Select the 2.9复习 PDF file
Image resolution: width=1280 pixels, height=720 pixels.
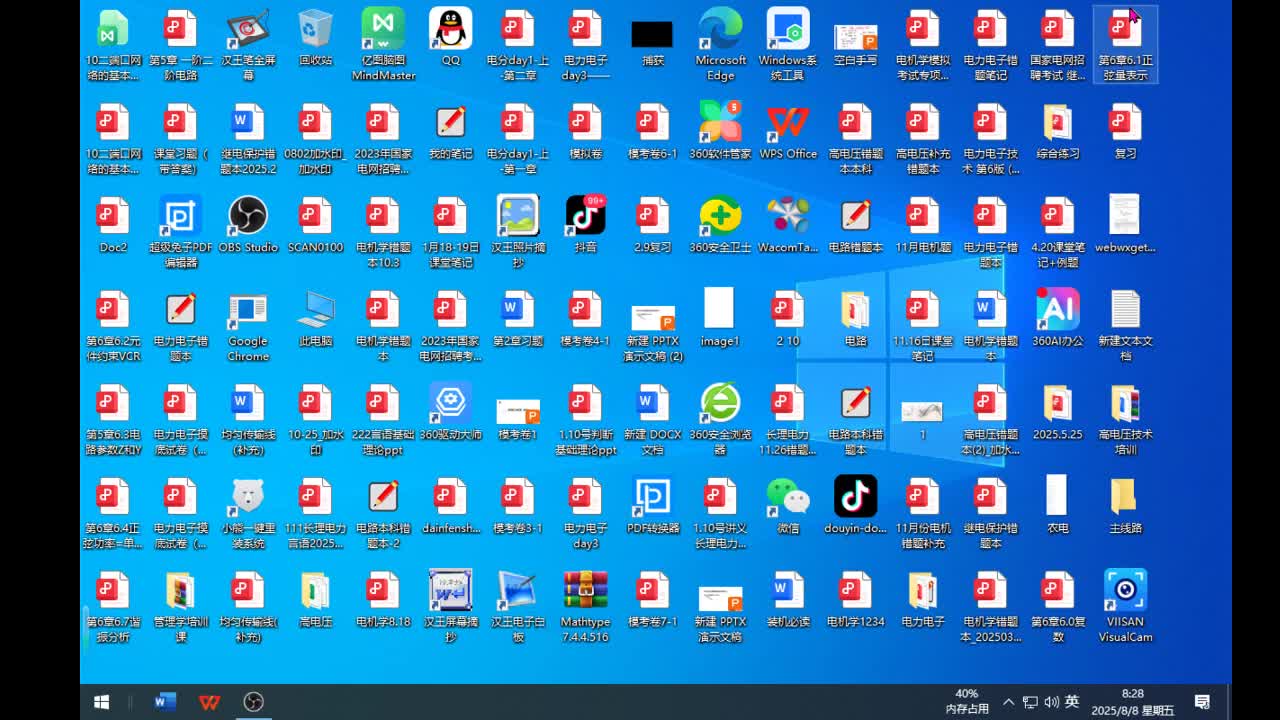point(653,225)
